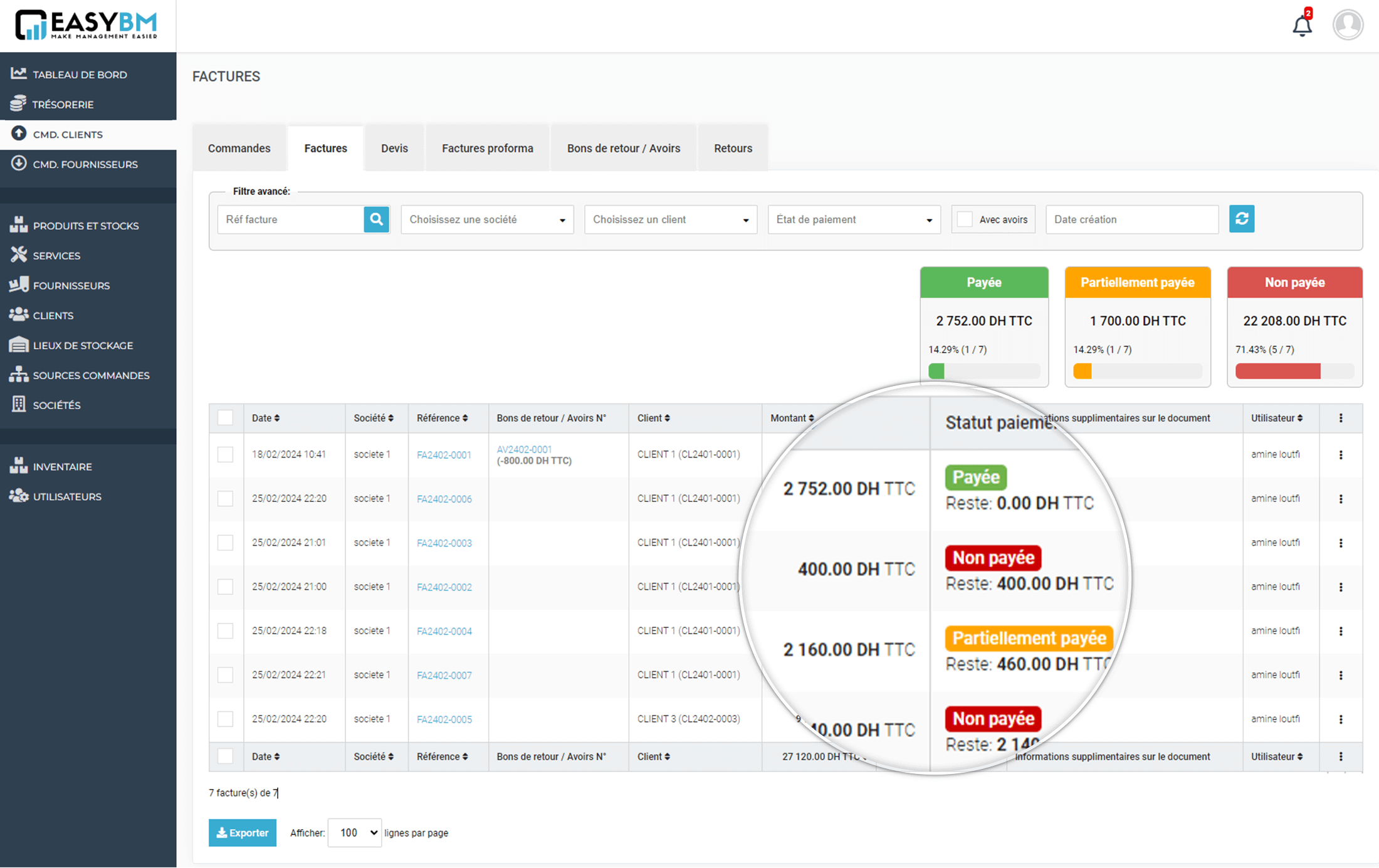
Task: Open the Etat de paiement dropdown
Action: click(x=854, y=219)
